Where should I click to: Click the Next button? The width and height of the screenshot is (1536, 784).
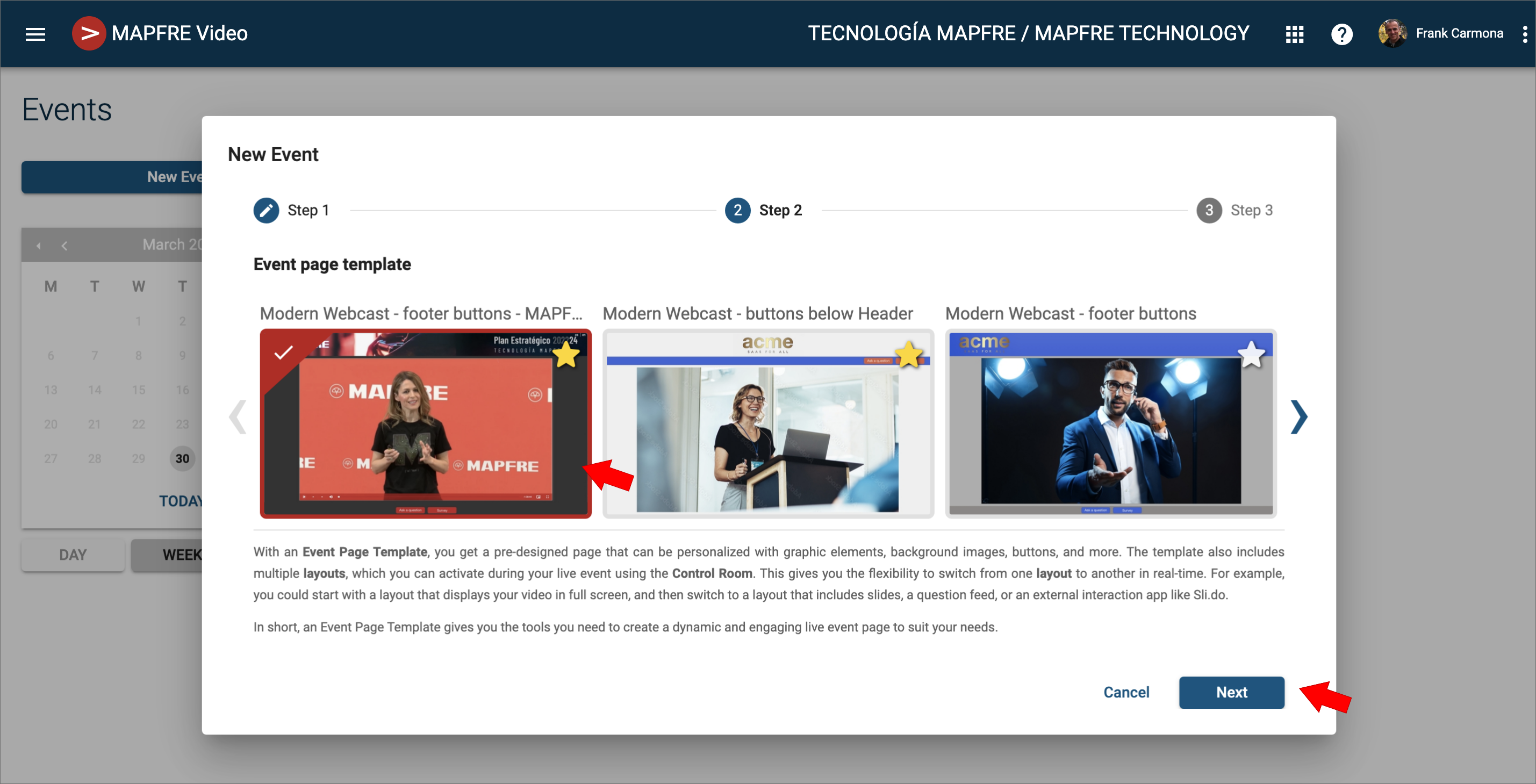click(1231, 692)
